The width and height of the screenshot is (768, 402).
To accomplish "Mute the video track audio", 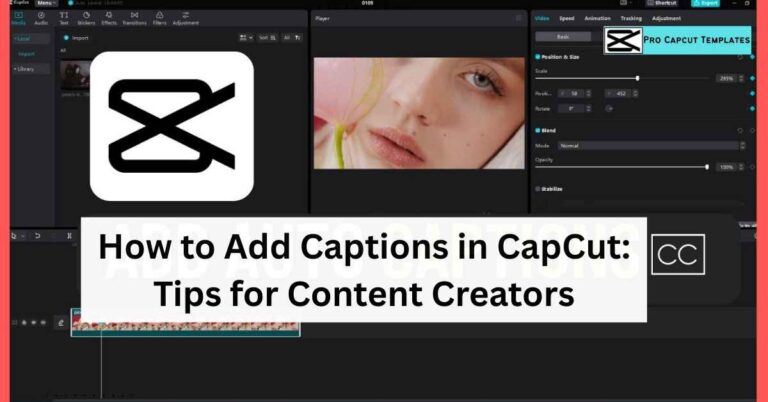I will click(x=43, y=323).
